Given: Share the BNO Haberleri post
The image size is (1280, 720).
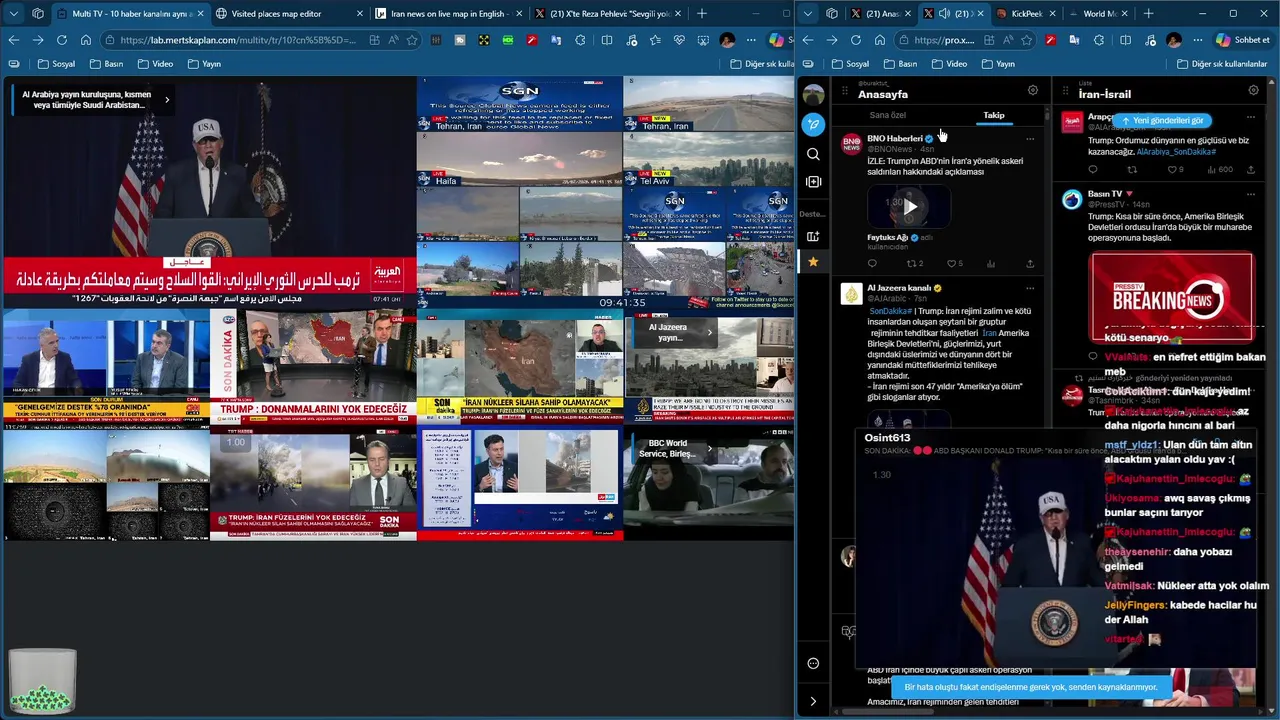Looking at the screenshot, I should click(1030, 264).
